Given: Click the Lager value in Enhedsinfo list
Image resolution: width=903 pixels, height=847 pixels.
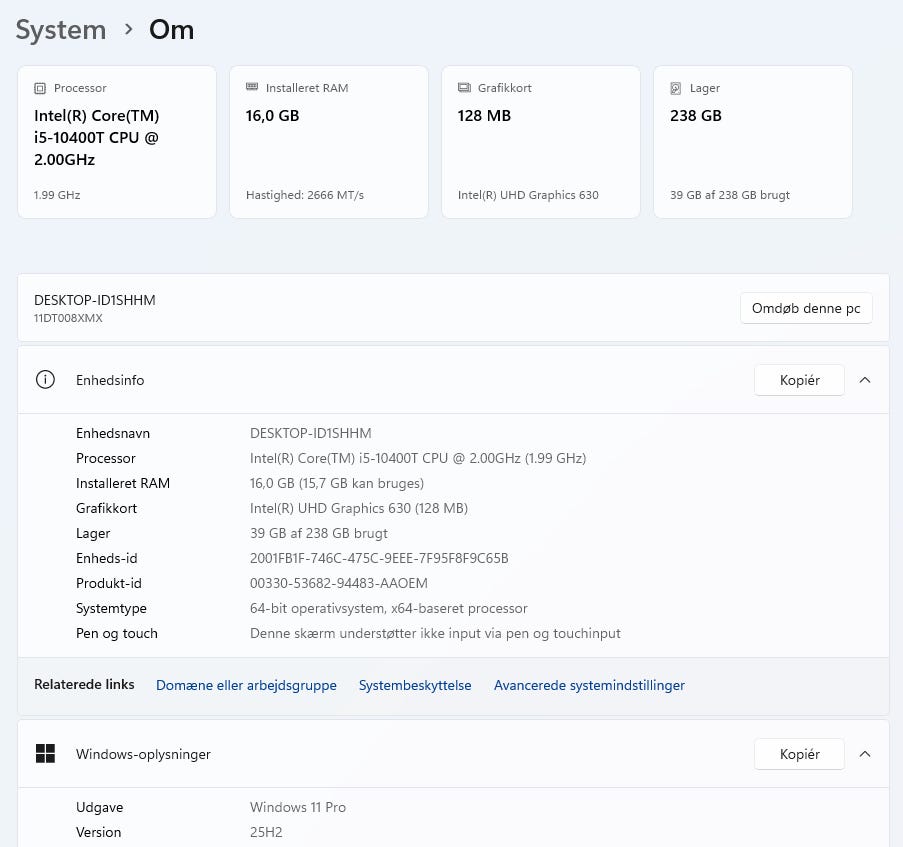Looking at the screenshot, I should 318,533.
